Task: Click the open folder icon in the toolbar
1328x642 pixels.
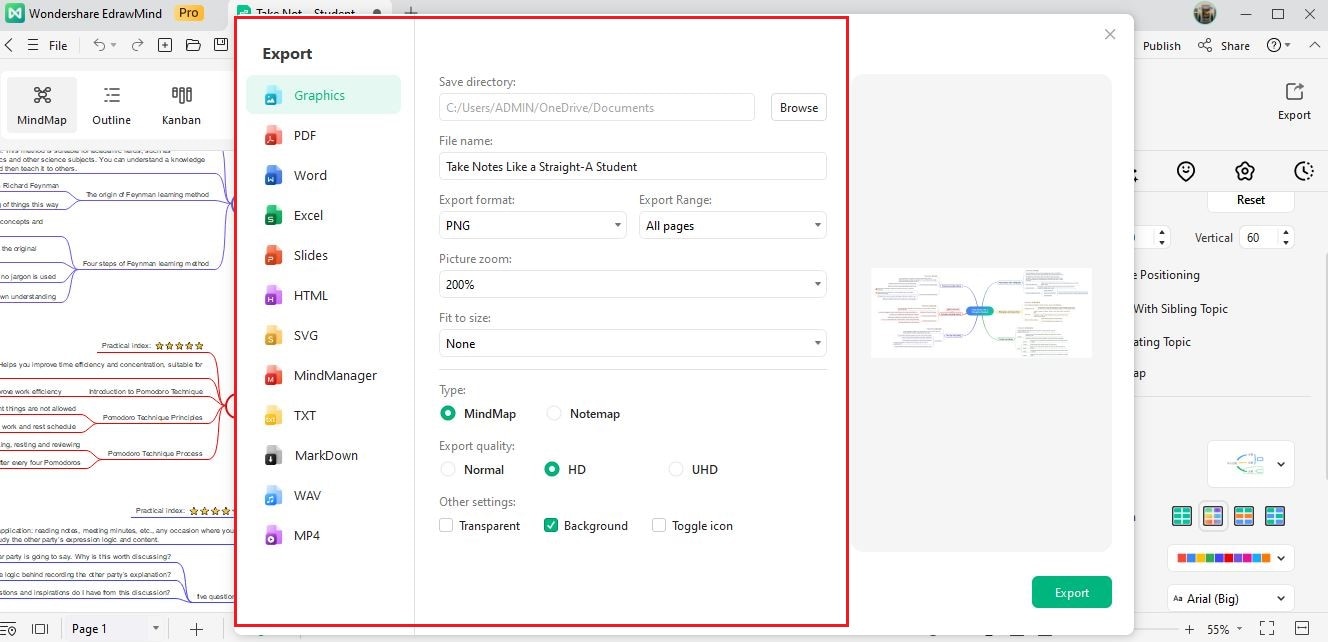Action: (x=193, y=45)
